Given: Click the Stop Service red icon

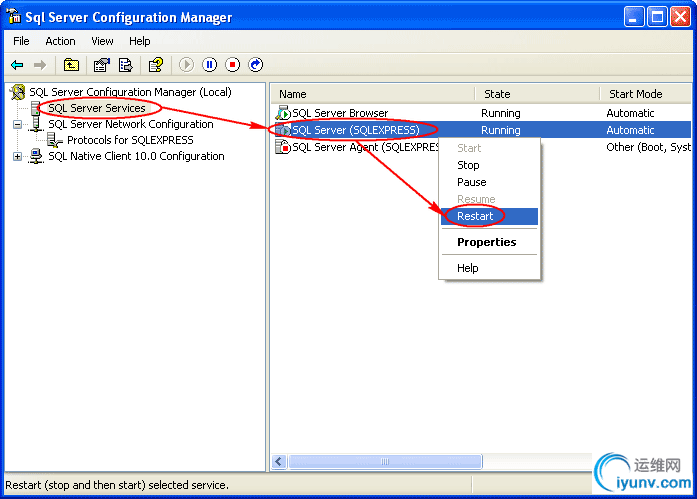Looking at the screenshot, I should 232,65.
